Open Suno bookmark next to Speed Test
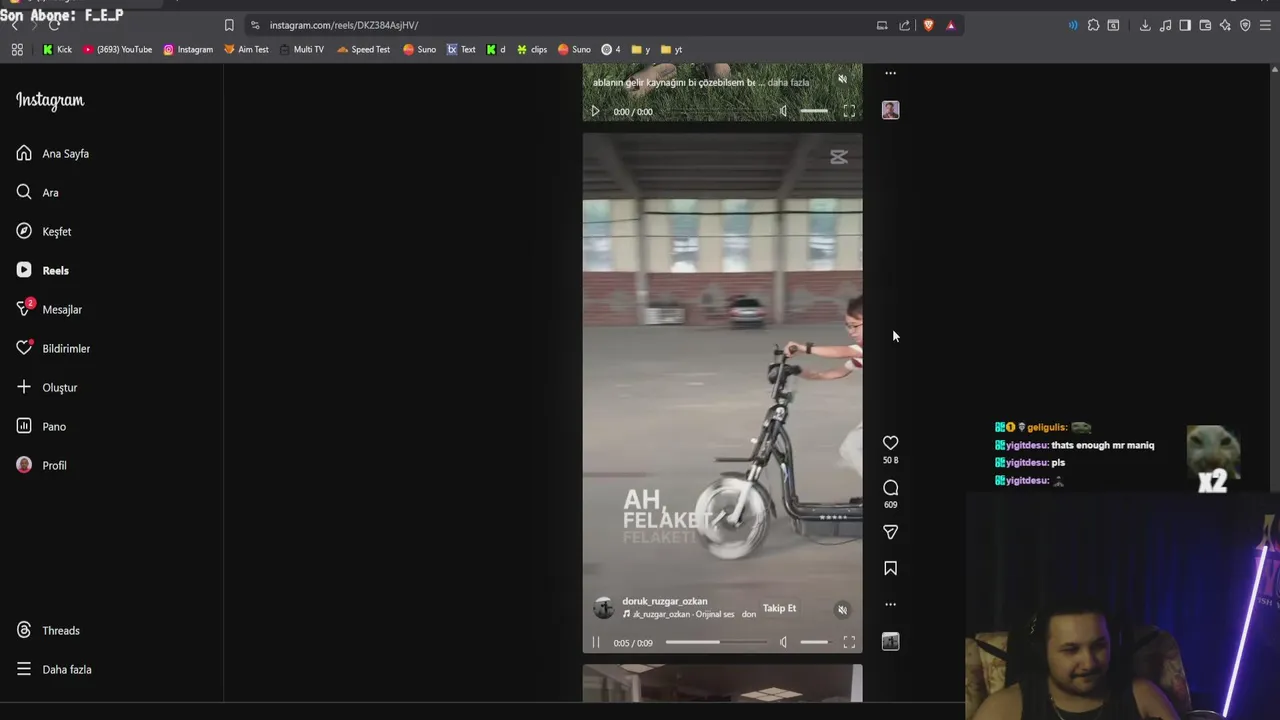Screen dimensions: 1280x720 point(420,49)
